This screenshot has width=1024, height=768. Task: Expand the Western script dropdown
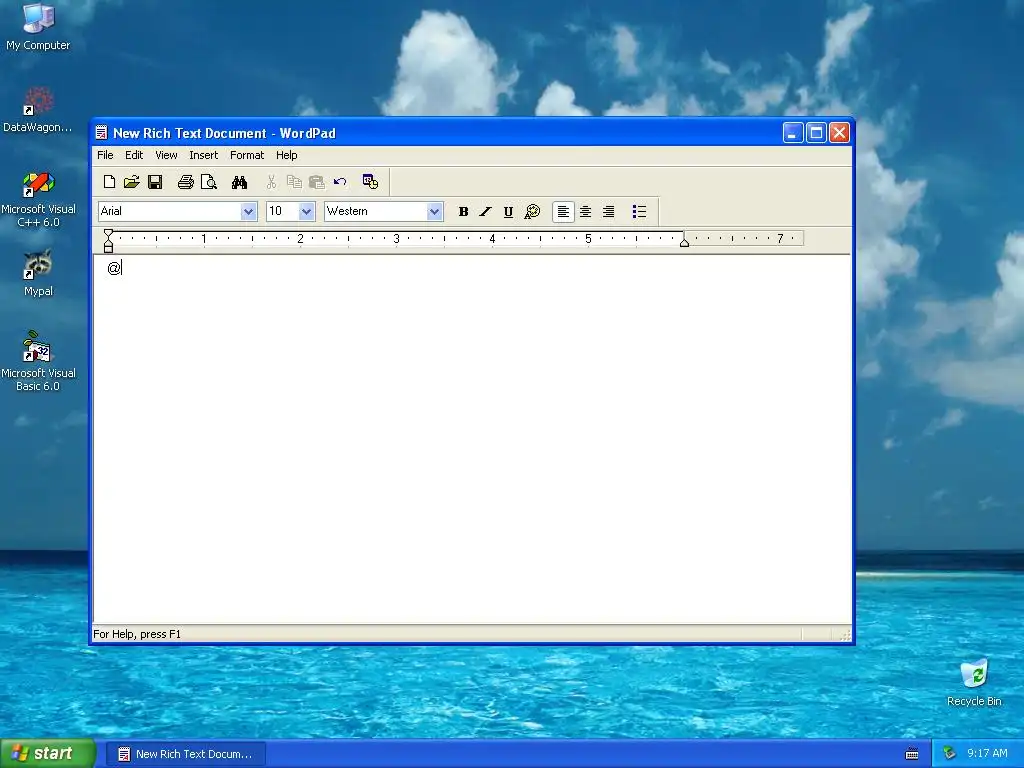pyautogui.click(x=434, y=212)
